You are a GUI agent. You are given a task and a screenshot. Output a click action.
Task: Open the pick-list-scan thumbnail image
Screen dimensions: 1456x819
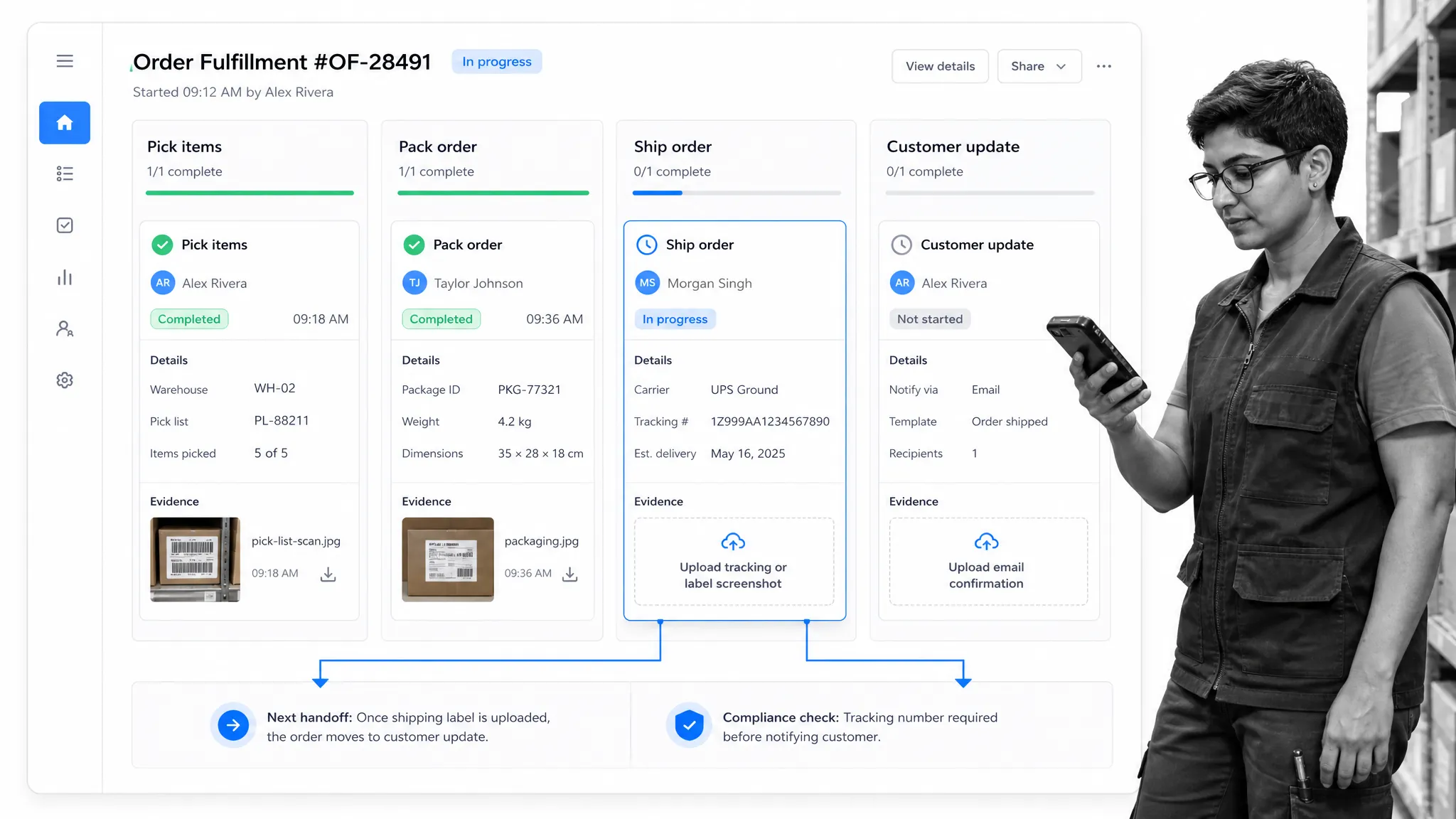click(195, 560)
